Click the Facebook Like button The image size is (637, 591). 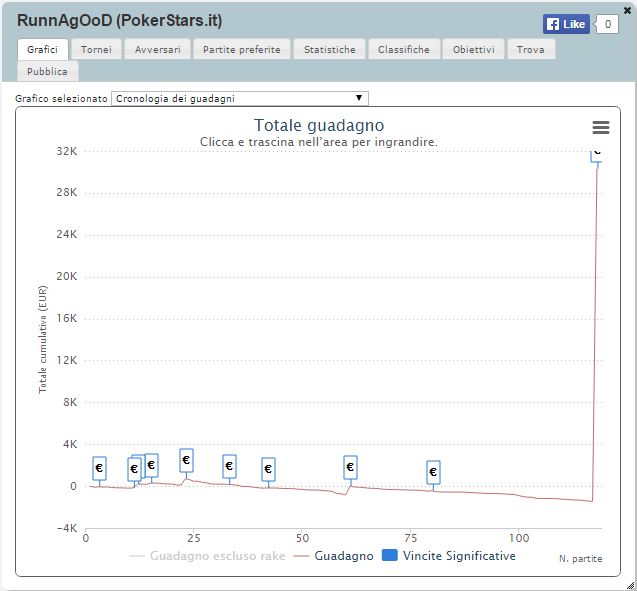[x=566, y=24]
